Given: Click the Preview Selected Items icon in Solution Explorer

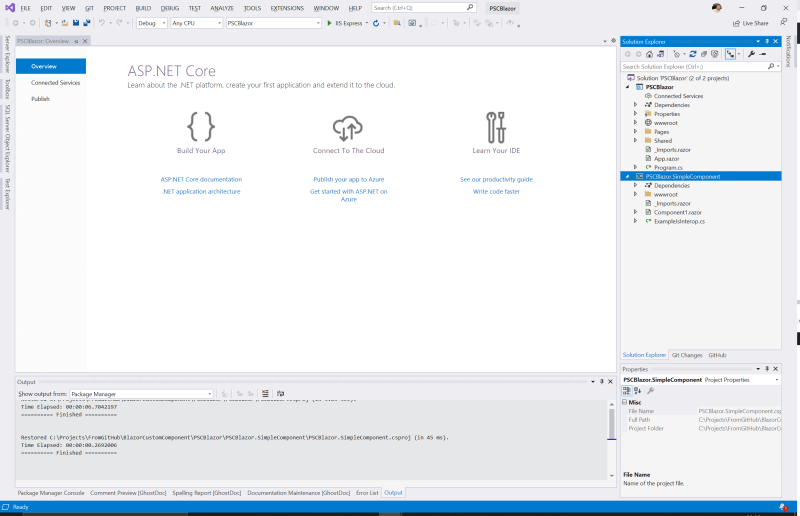Looking at the screenshot, I should [763, 54].
